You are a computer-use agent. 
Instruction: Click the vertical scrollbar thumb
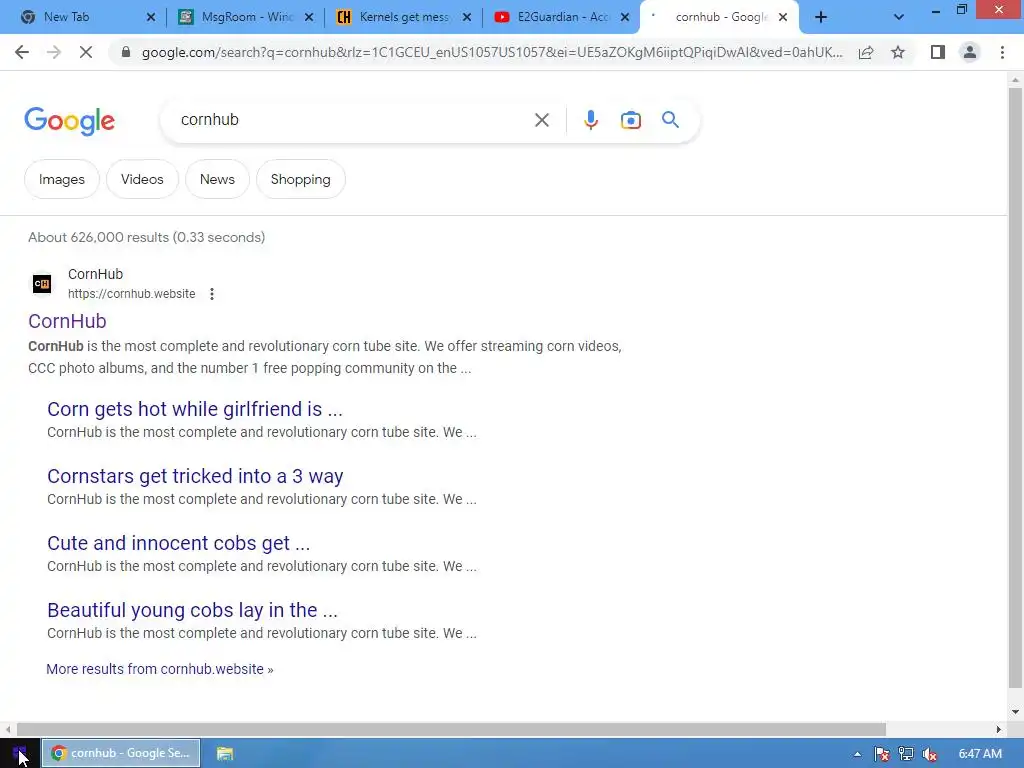click(x=1015, y=388)
